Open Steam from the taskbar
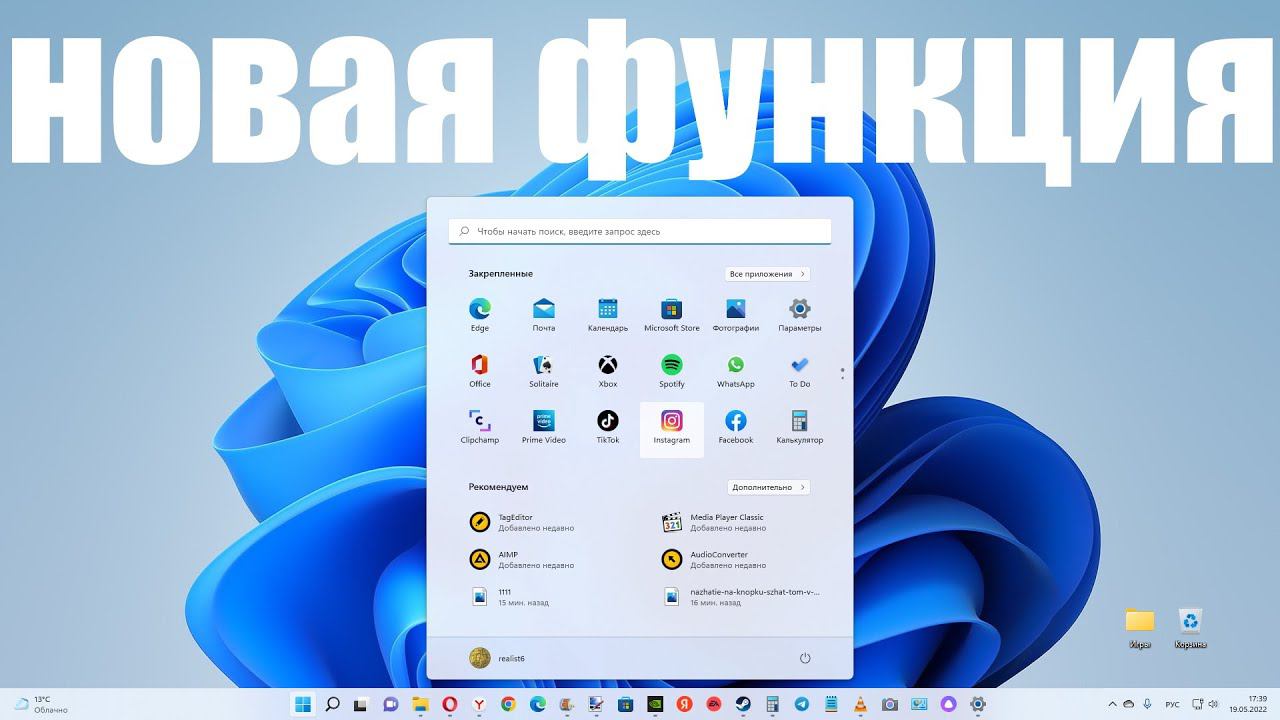 743,704
